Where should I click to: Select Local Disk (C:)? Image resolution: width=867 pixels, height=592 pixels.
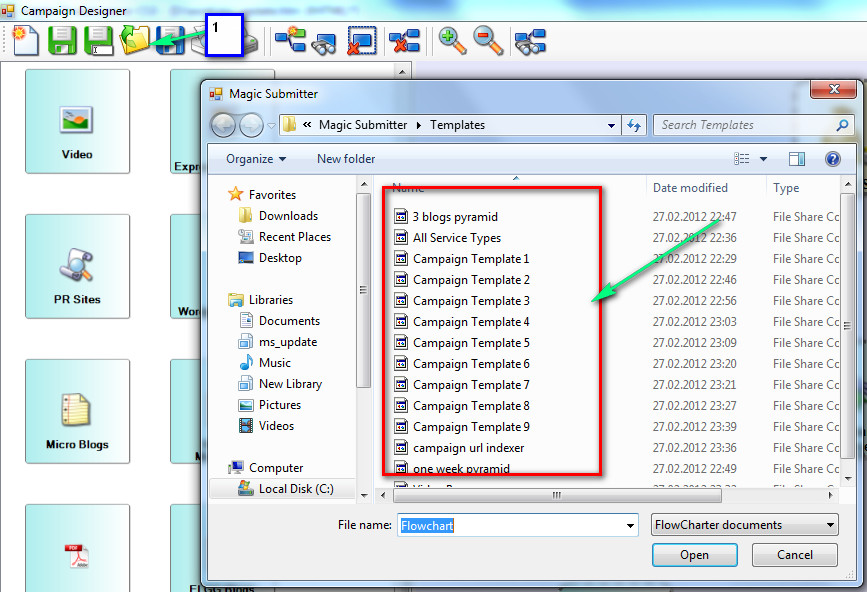pos(286,489)
